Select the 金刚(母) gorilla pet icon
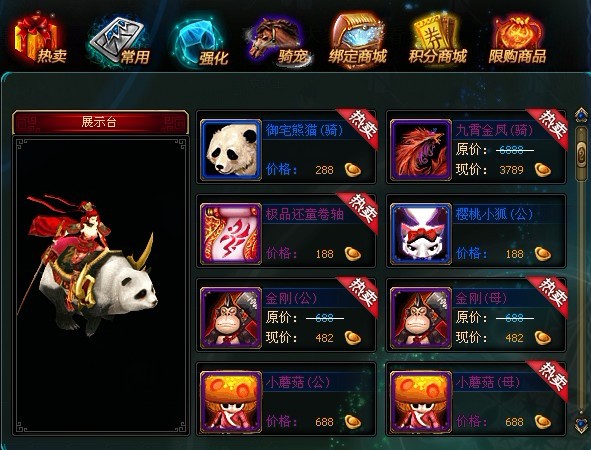This screenshot has height=450, width=591. (421, 318)
